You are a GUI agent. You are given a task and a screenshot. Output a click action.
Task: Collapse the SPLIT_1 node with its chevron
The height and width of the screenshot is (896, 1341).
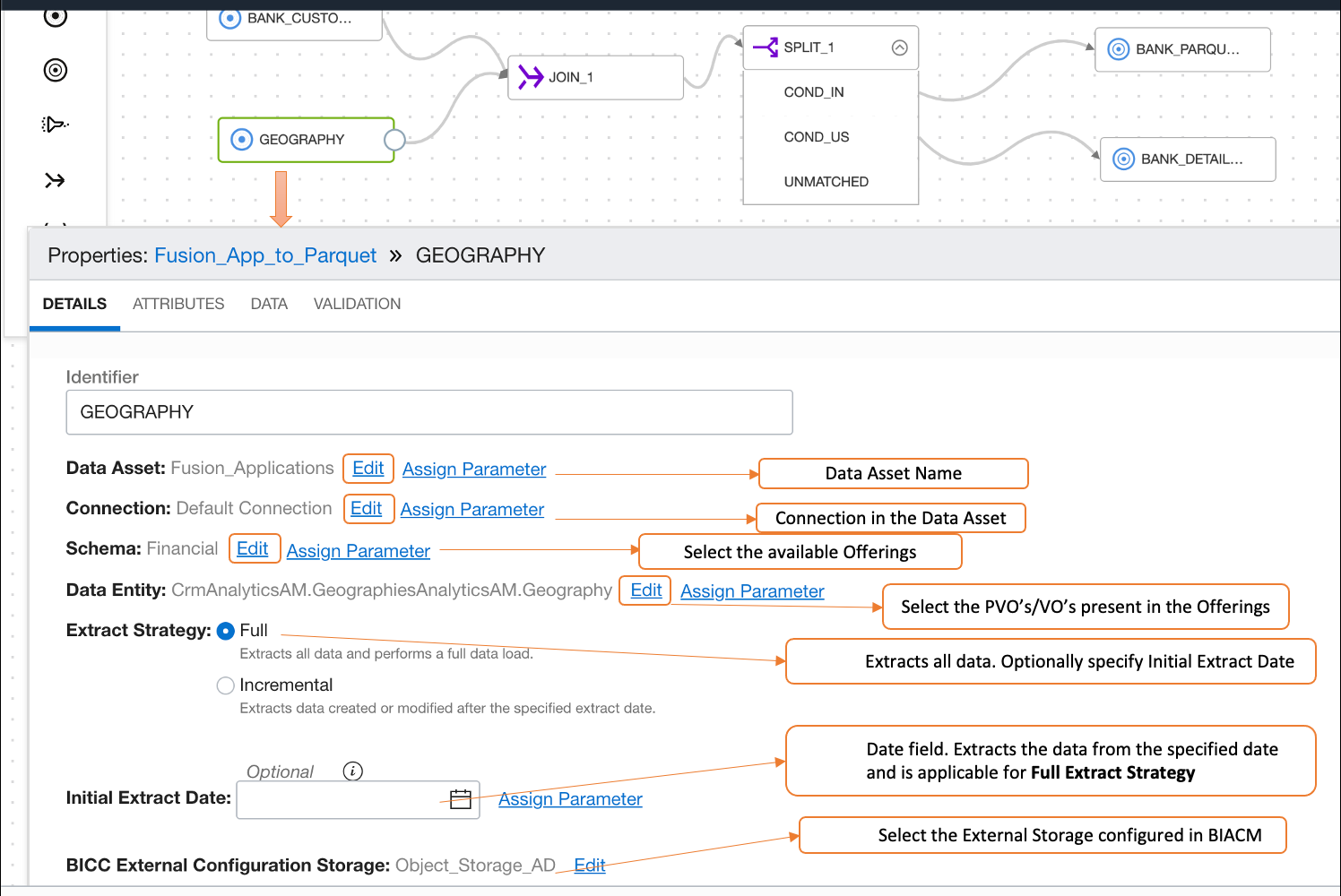coord(900,47)
